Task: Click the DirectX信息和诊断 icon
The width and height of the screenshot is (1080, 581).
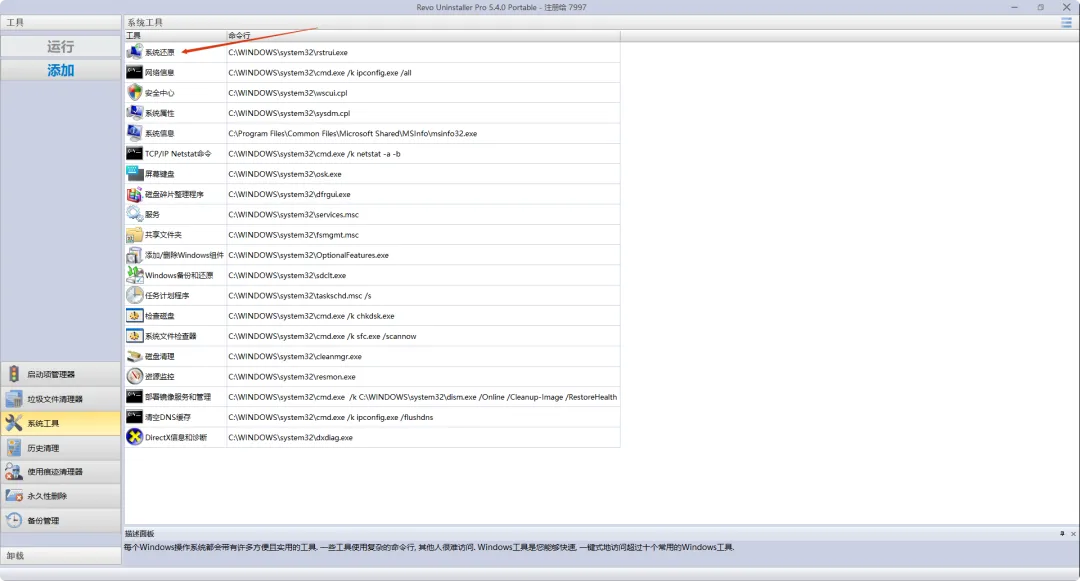Action: [x=134, y=437]
